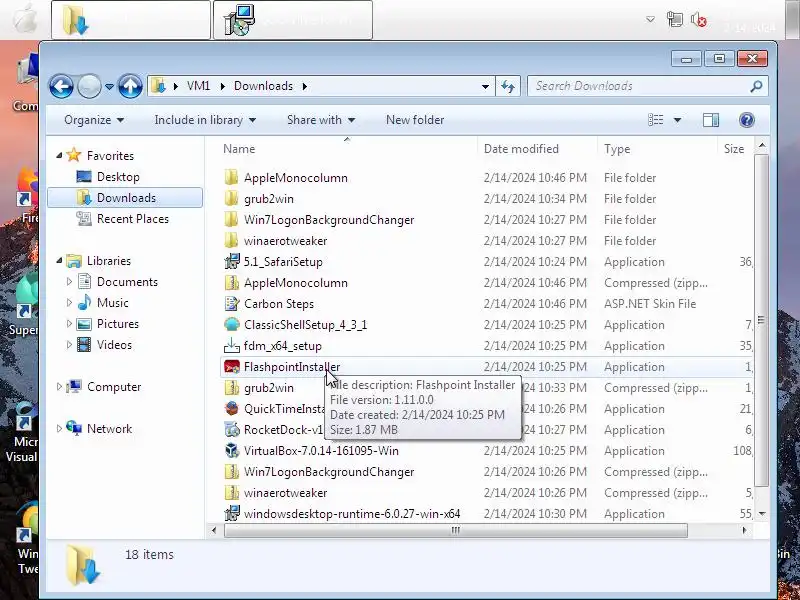Image resolution: width=800 pixels, height=600 pixels.
Task: Sort by the Size column header
Action: [x=734, y=149]
